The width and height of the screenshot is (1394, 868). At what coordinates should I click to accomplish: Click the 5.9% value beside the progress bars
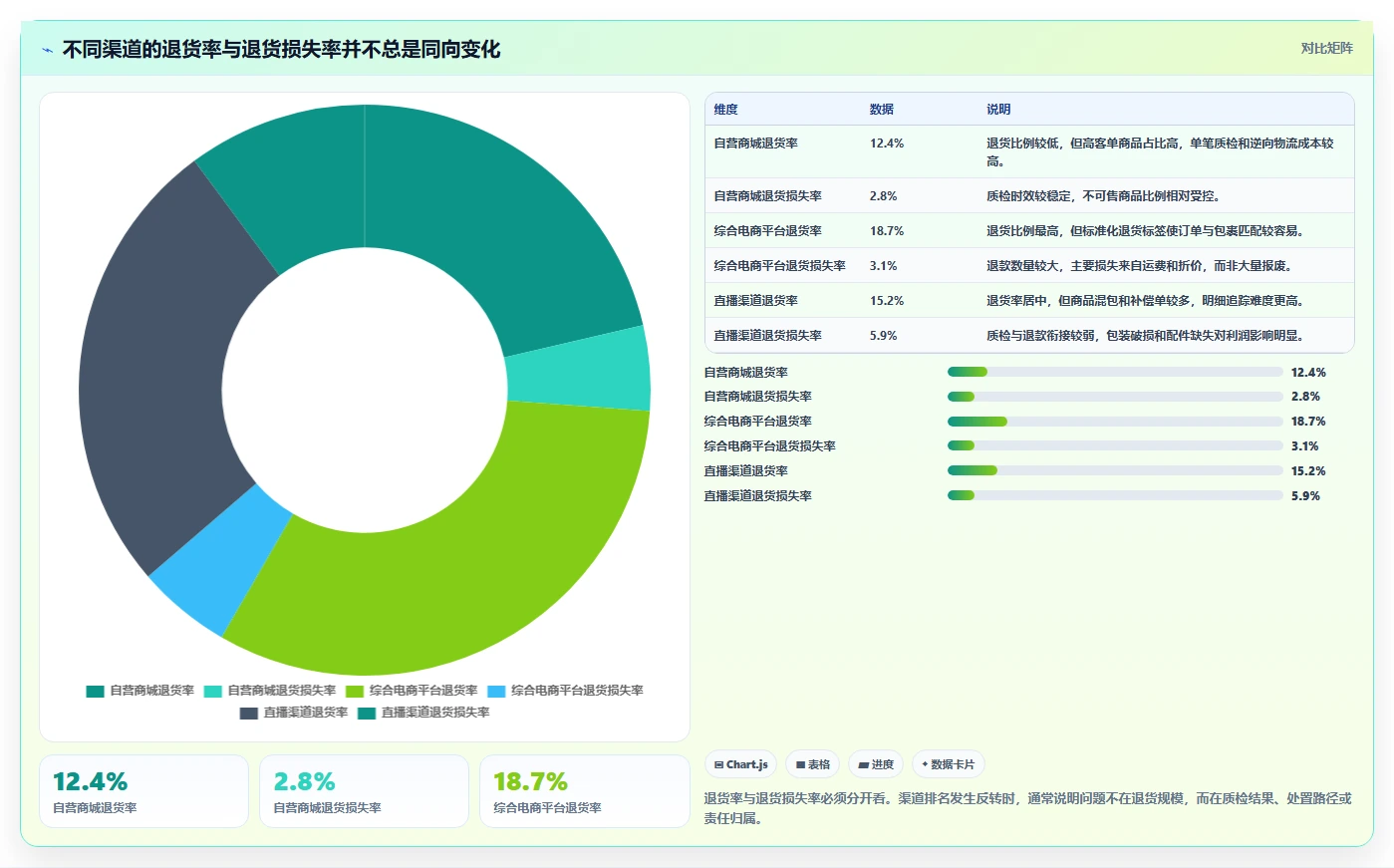coord(1305,496)
